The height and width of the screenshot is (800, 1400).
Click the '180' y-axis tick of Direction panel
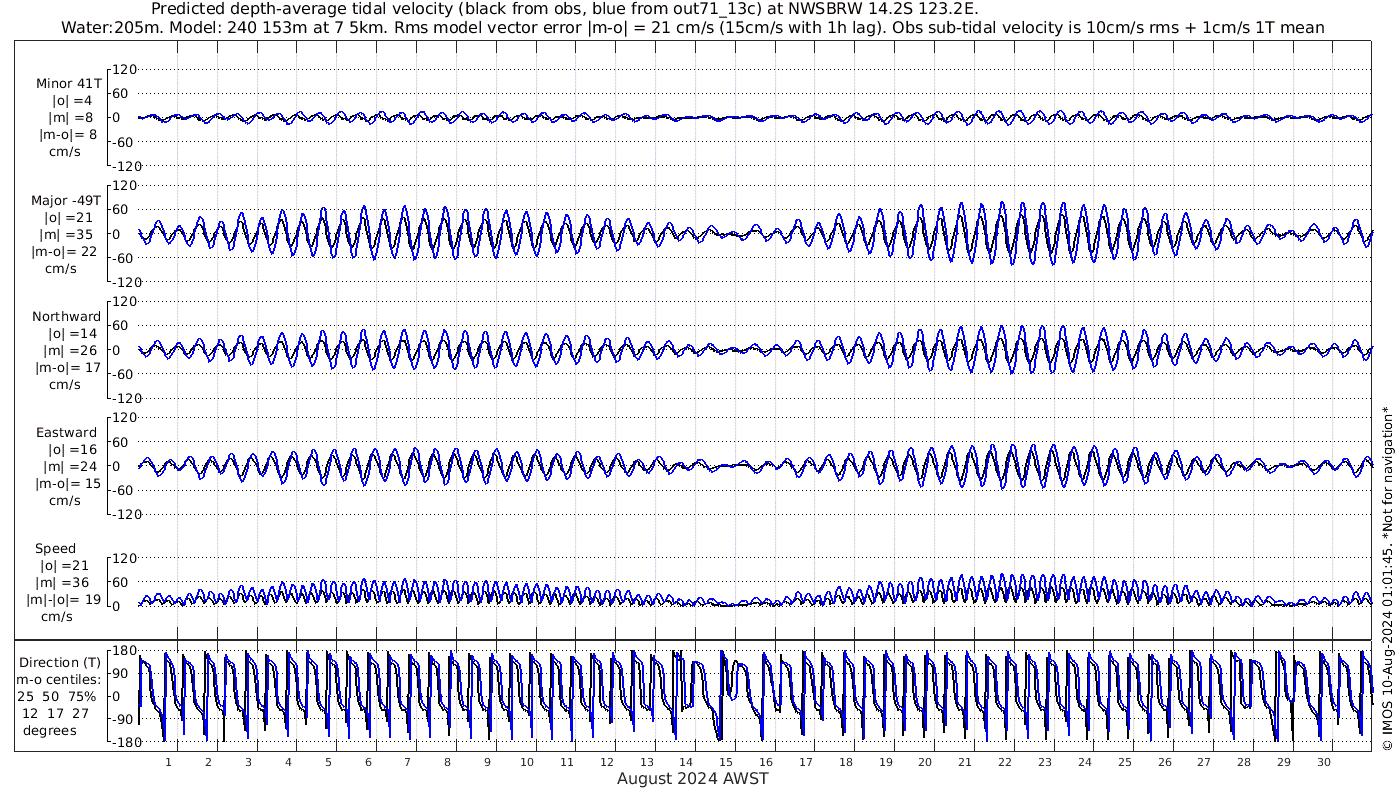tap(122, 651)
